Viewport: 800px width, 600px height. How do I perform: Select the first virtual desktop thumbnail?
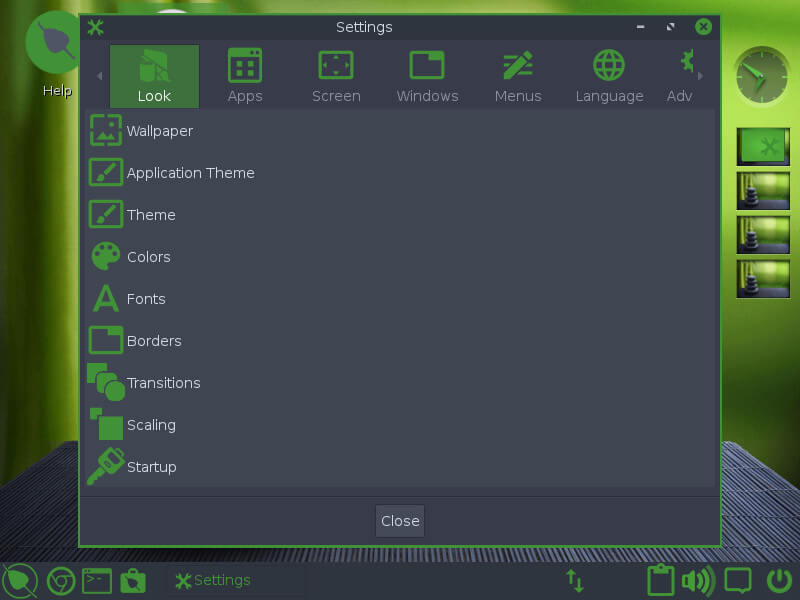click(763, 147)
